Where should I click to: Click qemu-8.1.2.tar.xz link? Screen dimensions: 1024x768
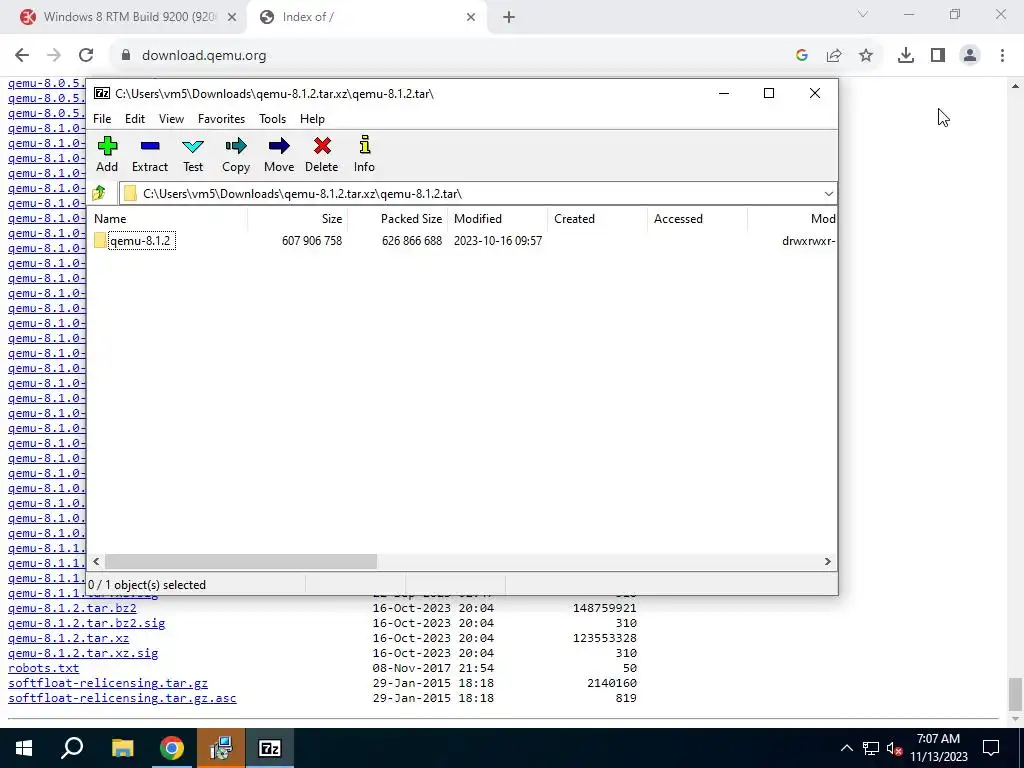point(69,638)
